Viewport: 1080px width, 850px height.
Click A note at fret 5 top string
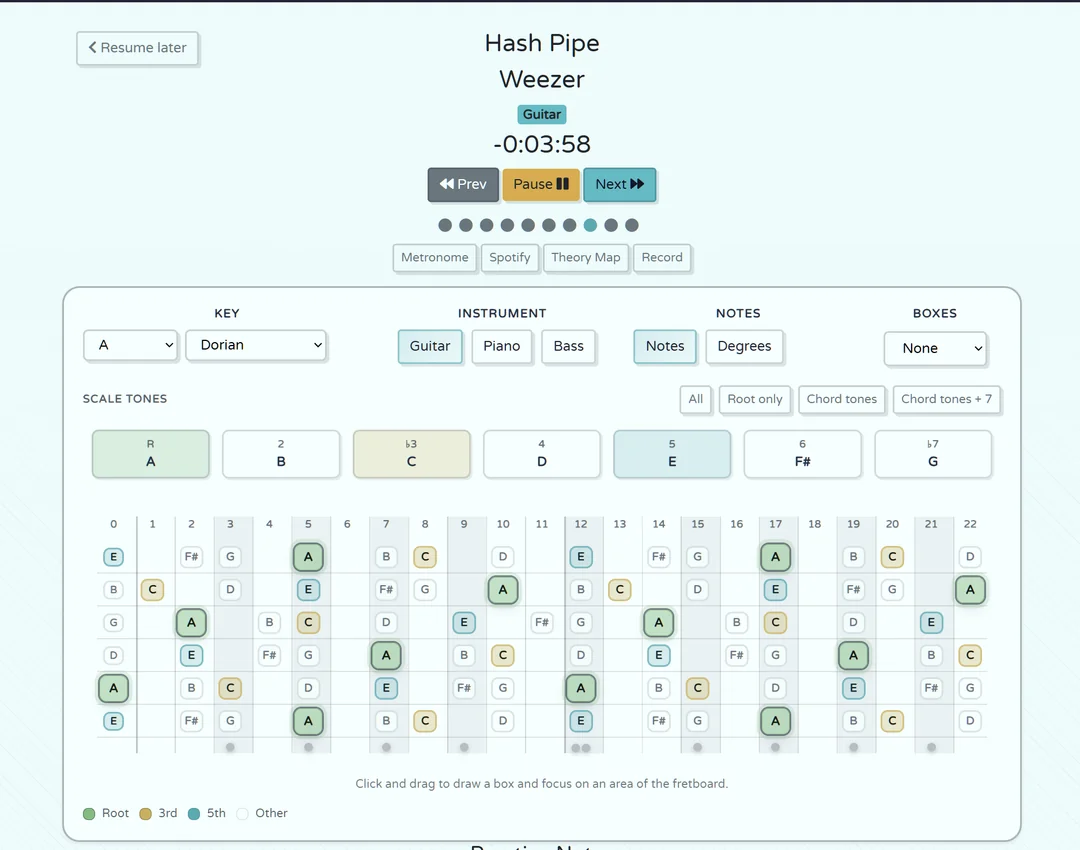[308, 557]
